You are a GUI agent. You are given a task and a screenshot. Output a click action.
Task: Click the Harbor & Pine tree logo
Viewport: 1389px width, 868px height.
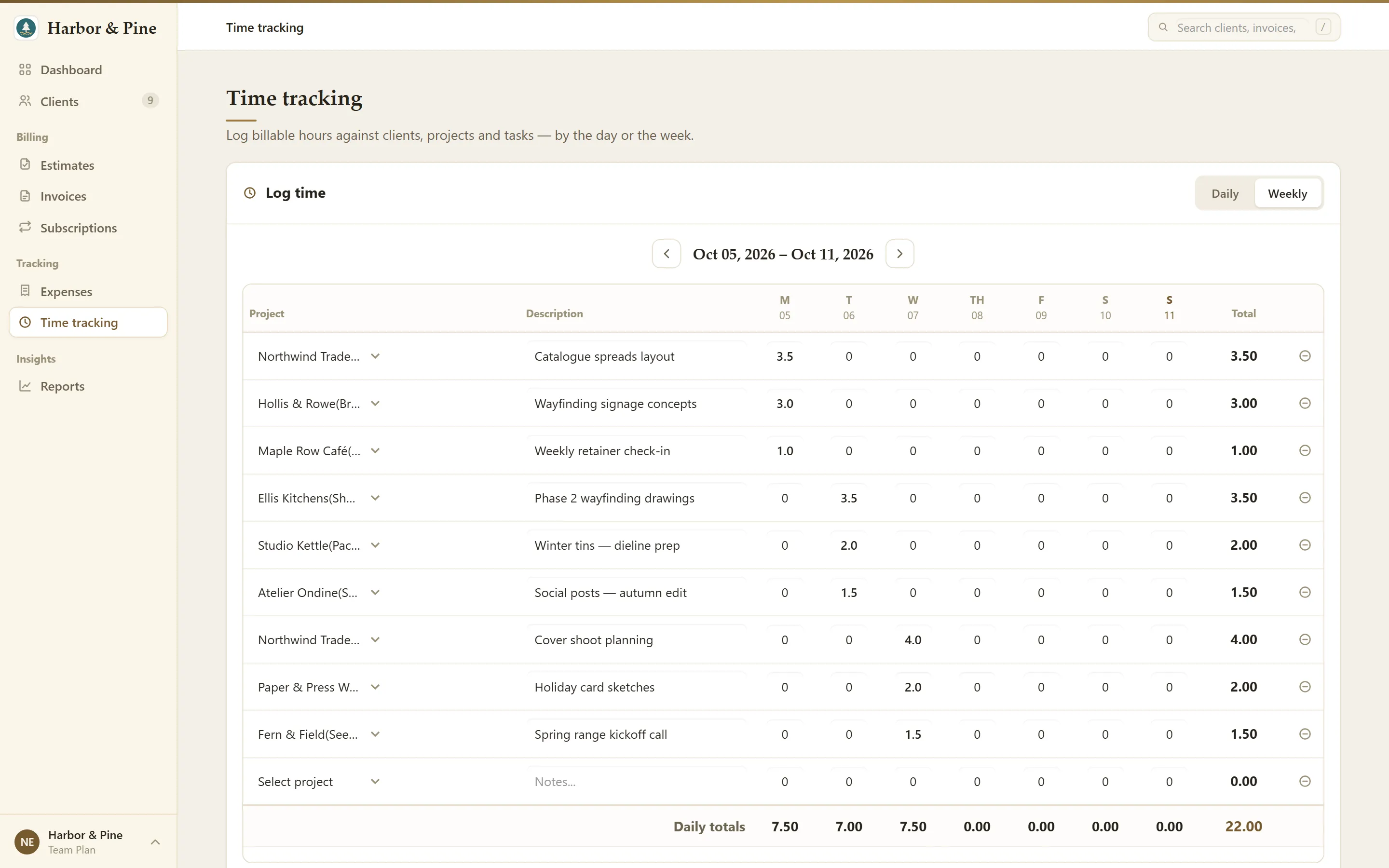(x=27, y=27)
